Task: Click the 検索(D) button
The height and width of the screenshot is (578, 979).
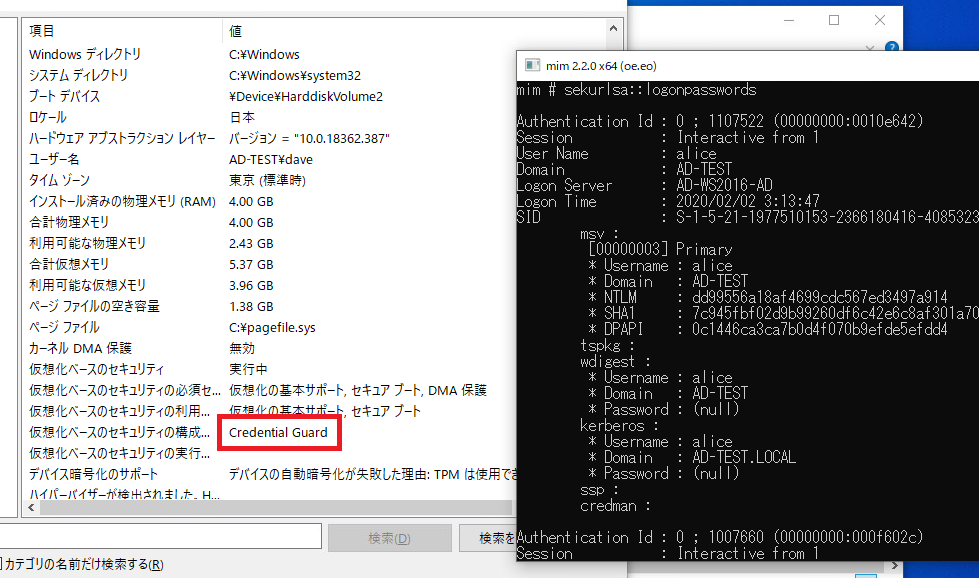Action: pyautogui.click(x=390, y=538)
